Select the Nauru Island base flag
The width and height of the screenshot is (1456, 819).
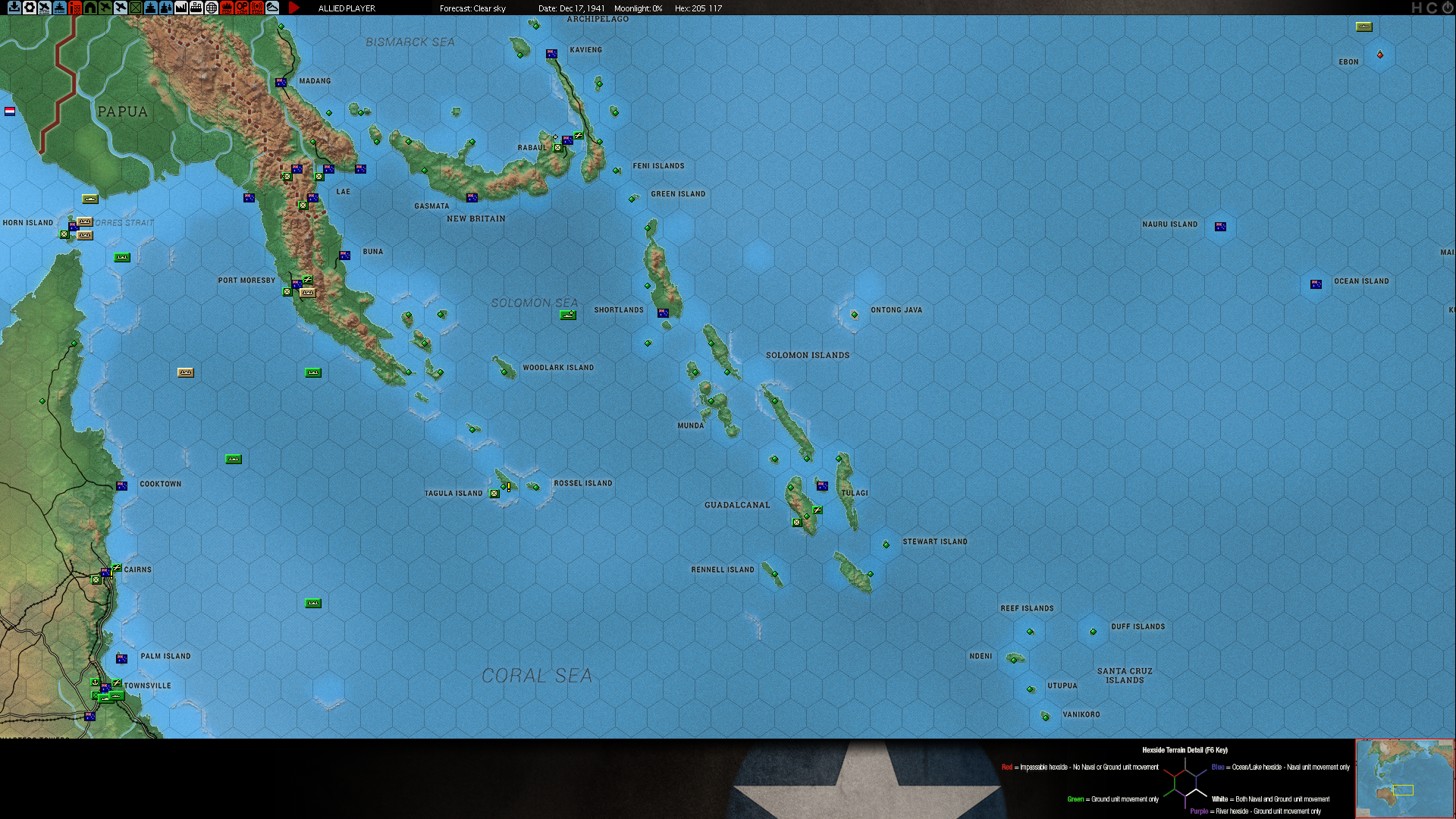click(1220, 227)
